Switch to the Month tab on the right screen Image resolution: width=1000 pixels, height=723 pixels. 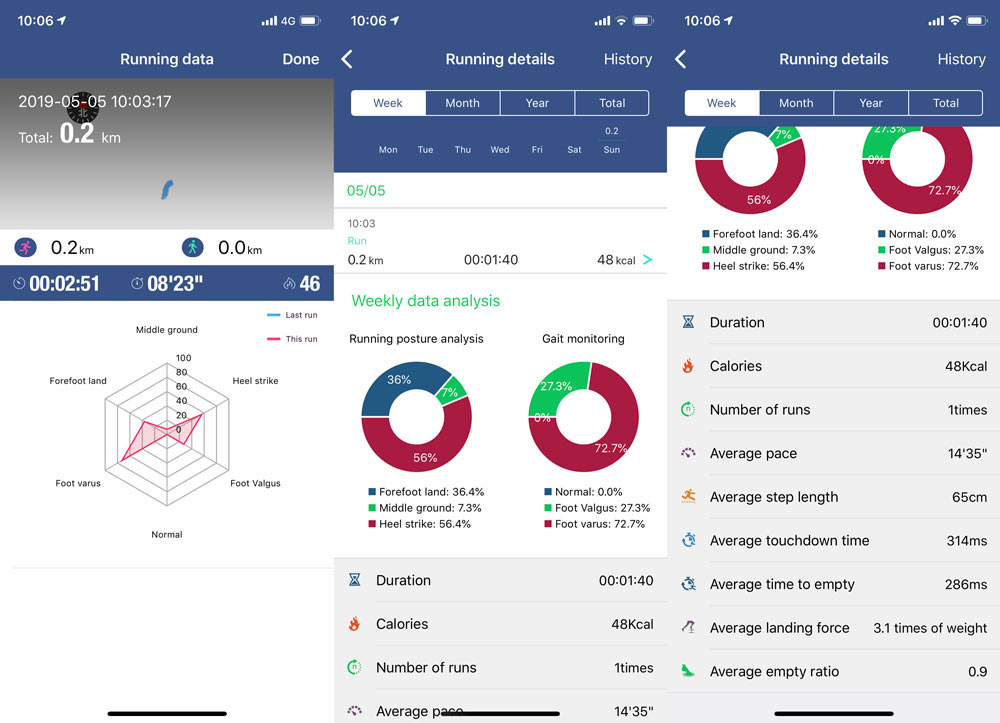pos(796,103)
